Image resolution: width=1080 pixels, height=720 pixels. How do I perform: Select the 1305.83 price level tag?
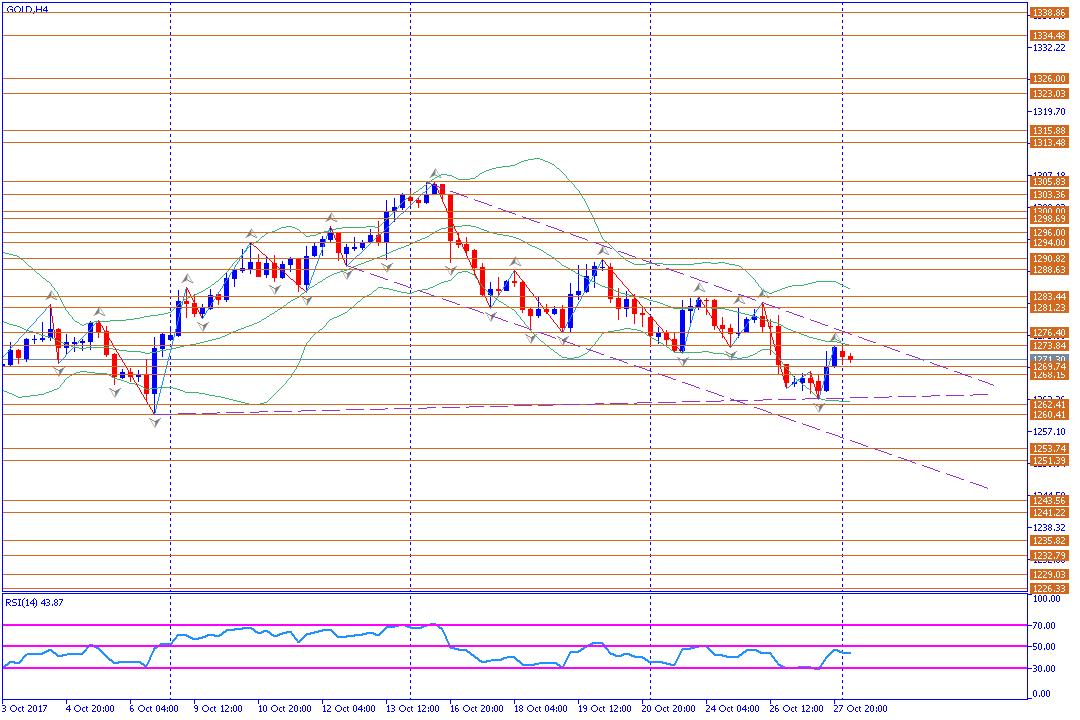coord(1049,182)
